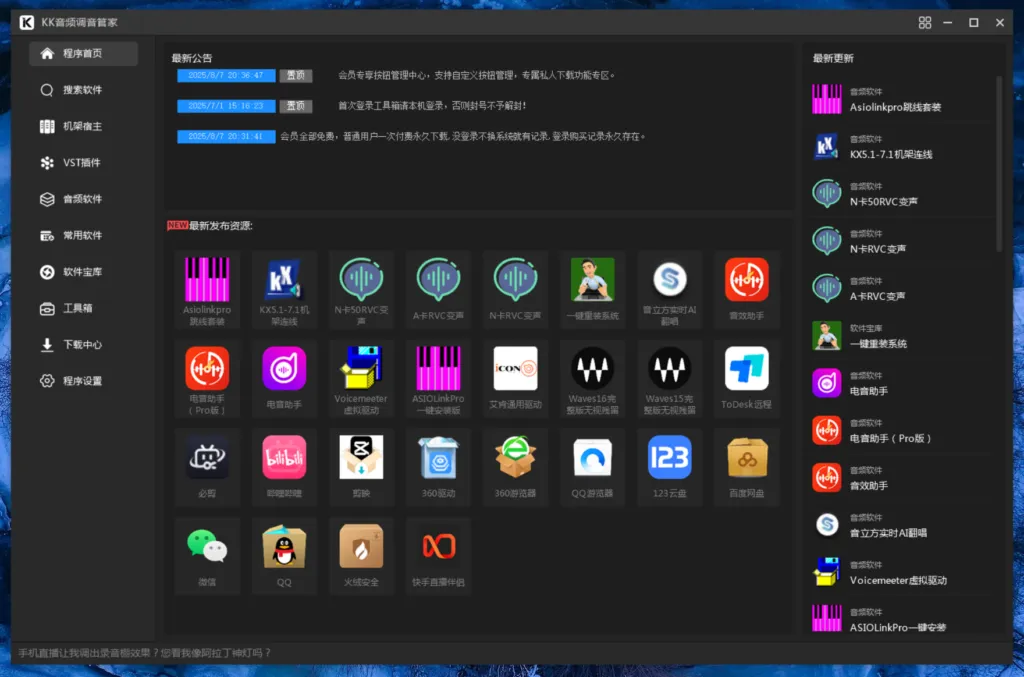Select 音效助手 row in 最新更新 list

click(902, 478)
